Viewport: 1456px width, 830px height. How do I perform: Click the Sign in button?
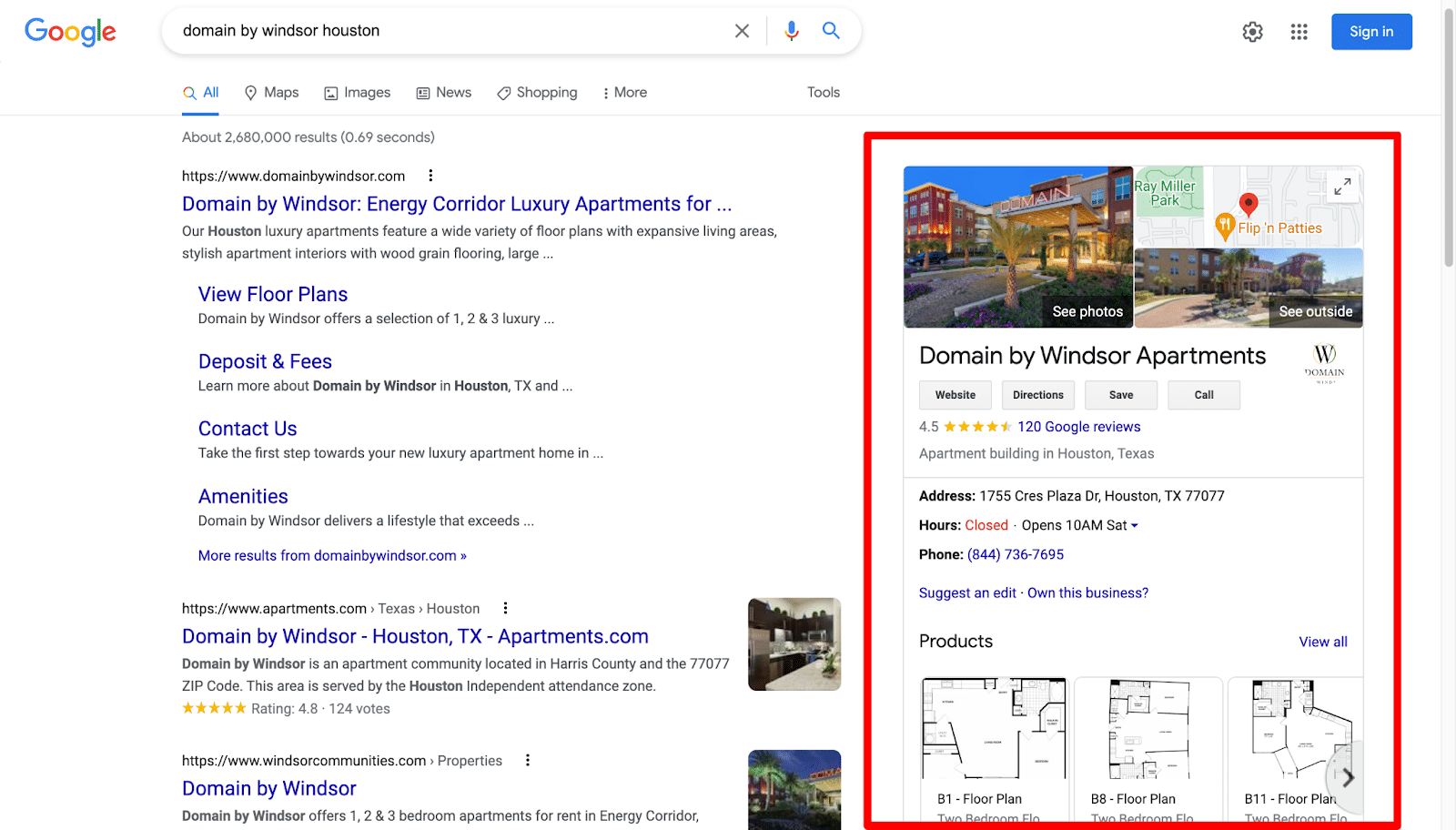tap(1371, 32)
